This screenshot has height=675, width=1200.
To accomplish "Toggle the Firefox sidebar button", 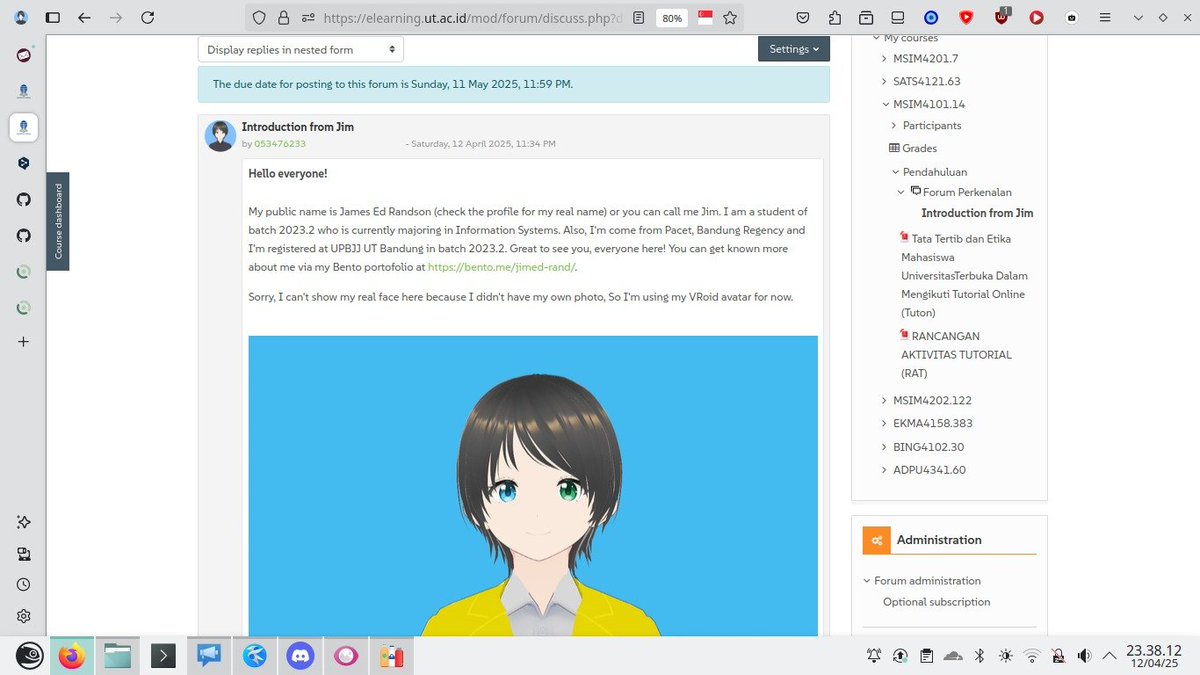I will (53, 17).
